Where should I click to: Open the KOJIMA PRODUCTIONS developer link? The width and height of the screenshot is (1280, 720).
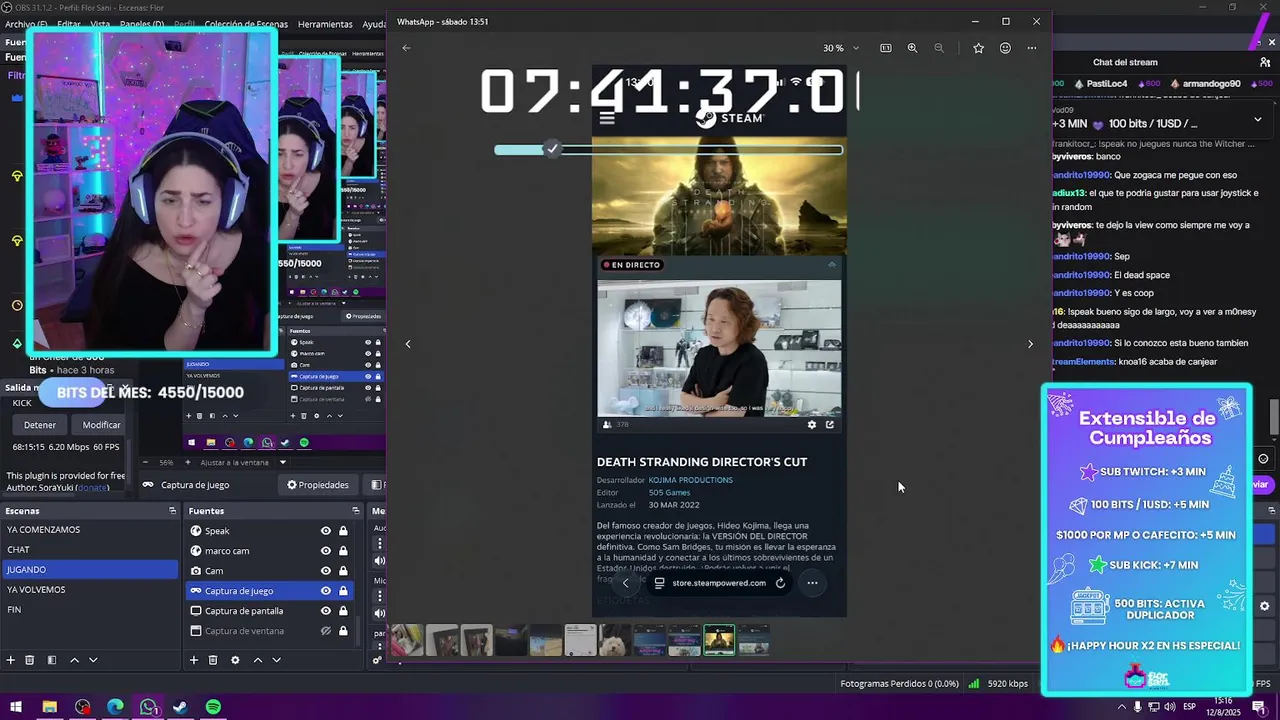pyautogui.click(x=690, y=480)
